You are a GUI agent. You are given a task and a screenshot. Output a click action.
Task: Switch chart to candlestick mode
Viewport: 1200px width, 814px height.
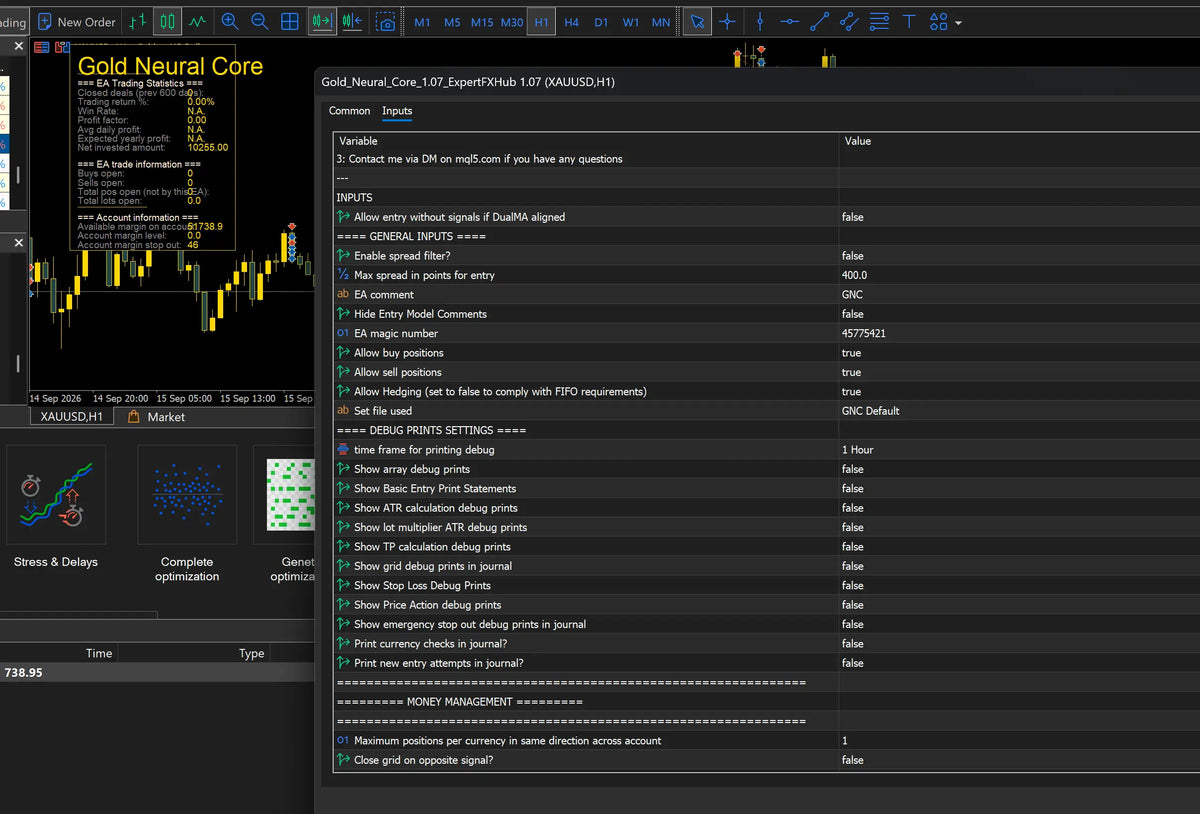pos(167,21)
